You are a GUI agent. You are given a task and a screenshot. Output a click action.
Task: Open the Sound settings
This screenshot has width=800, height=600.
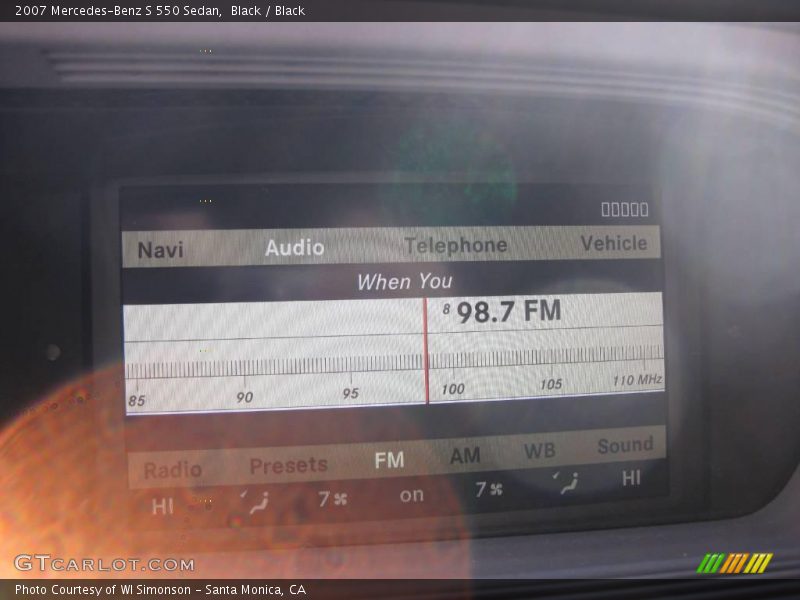[x=625, y=445]
